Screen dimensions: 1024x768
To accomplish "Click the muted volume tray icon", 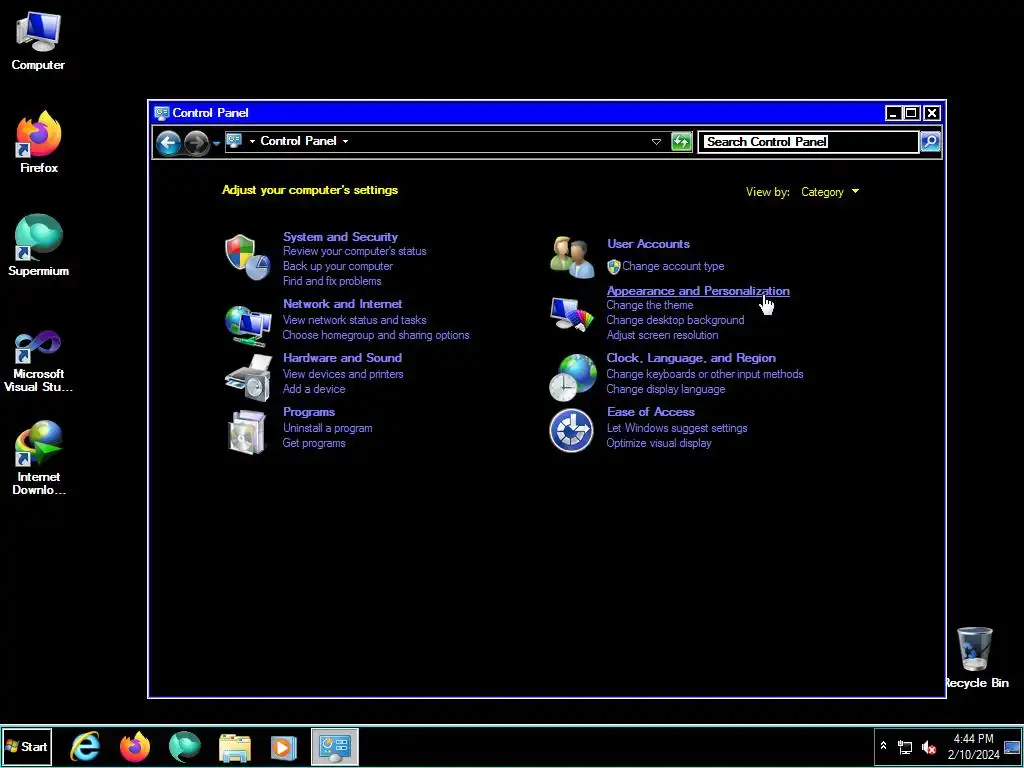I will (928, 747).
